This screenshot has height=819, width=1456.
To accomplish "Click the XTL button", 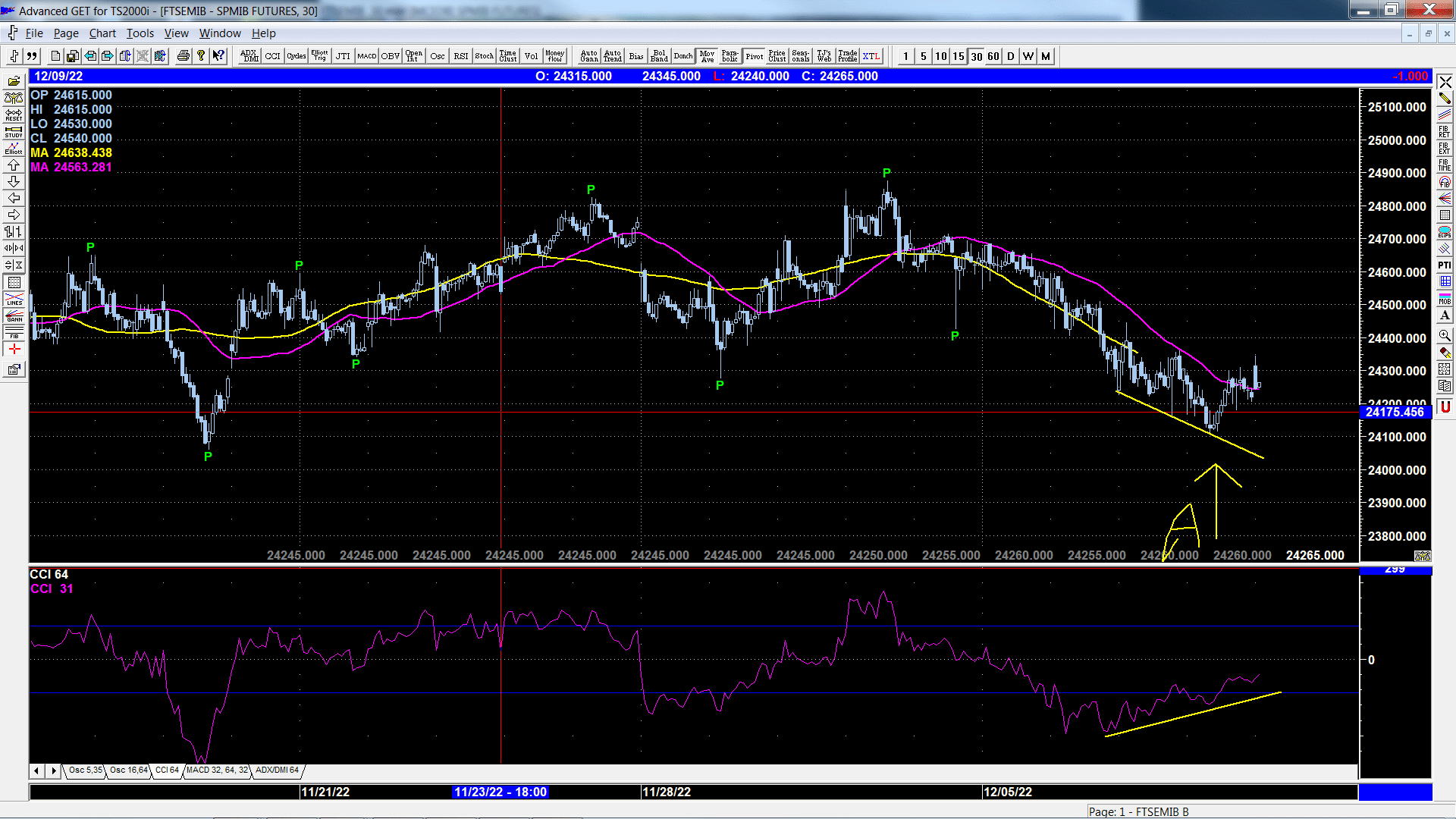I will pyautogui.click(x=871, y=56).
